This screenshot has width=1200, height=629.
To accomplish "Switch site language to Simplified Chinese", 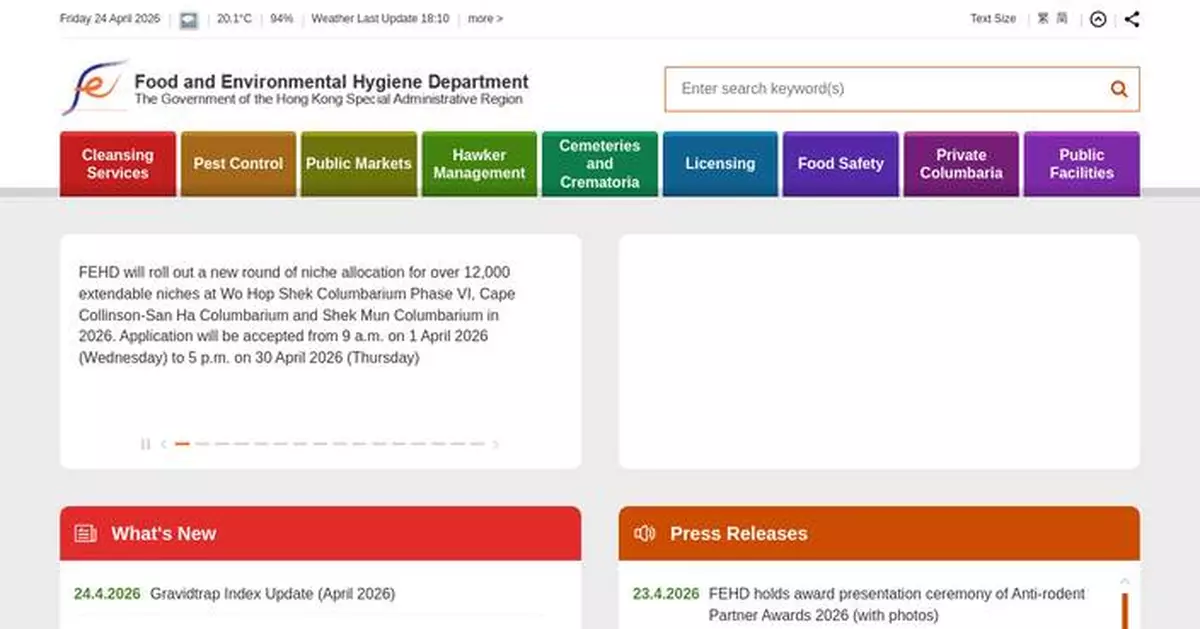I will [1061, 18].
